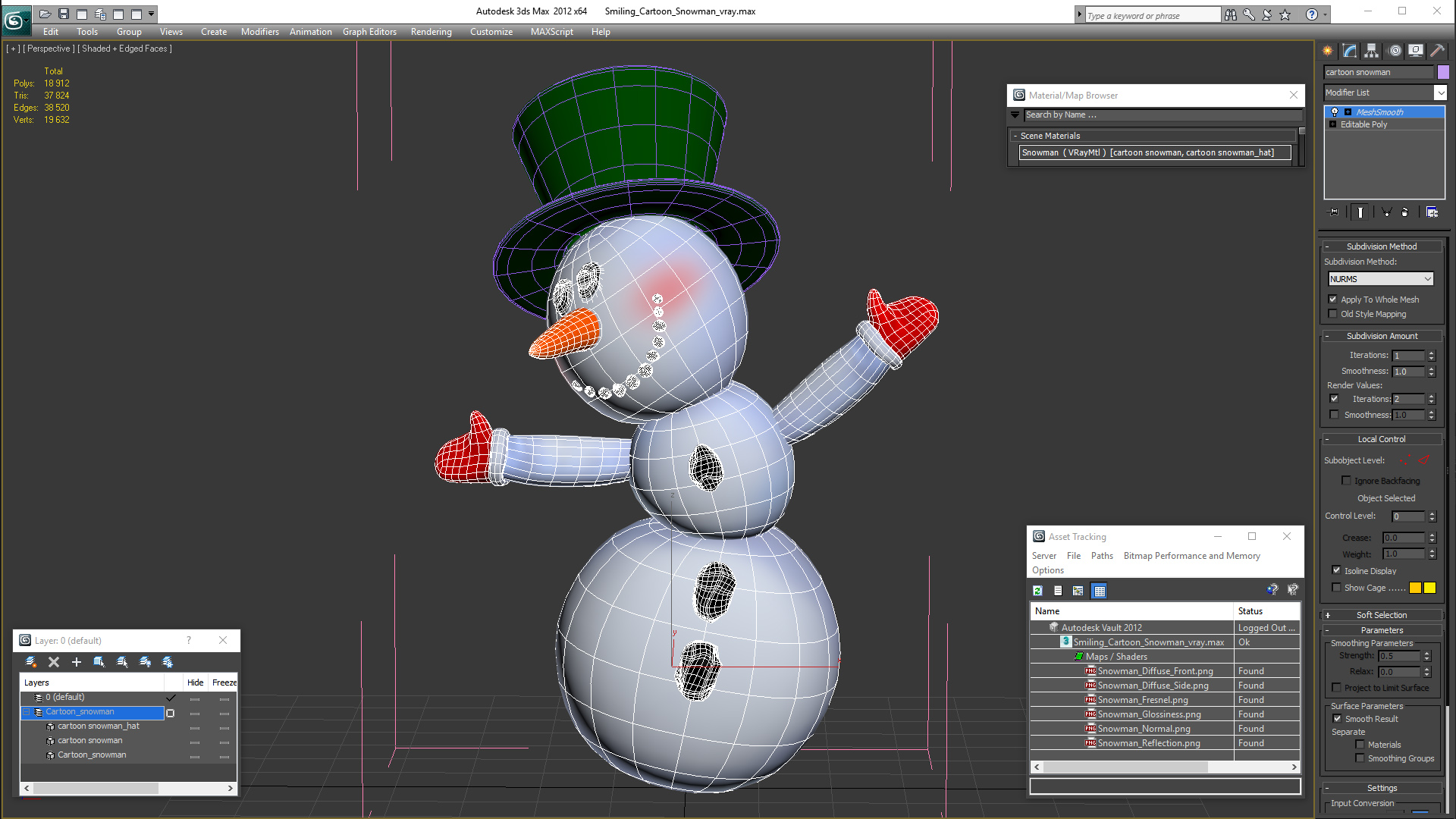Toggle Ignore Backfacing checkbox

coord(1347,481)
